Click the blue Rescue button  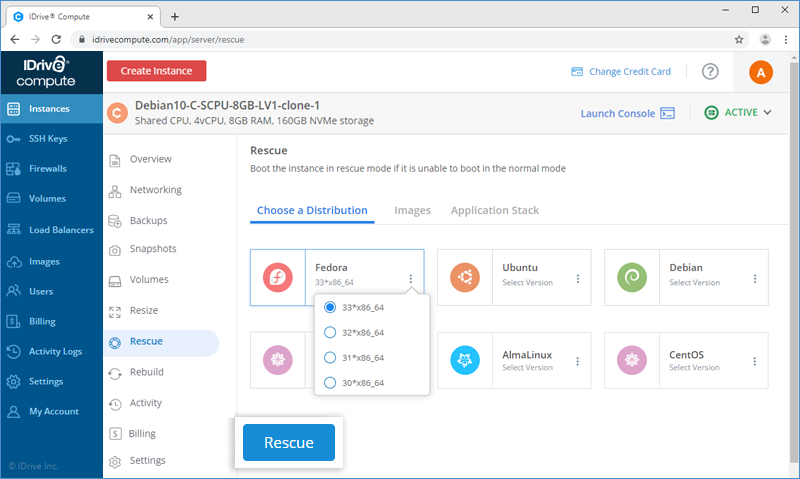tap(289, 442)
